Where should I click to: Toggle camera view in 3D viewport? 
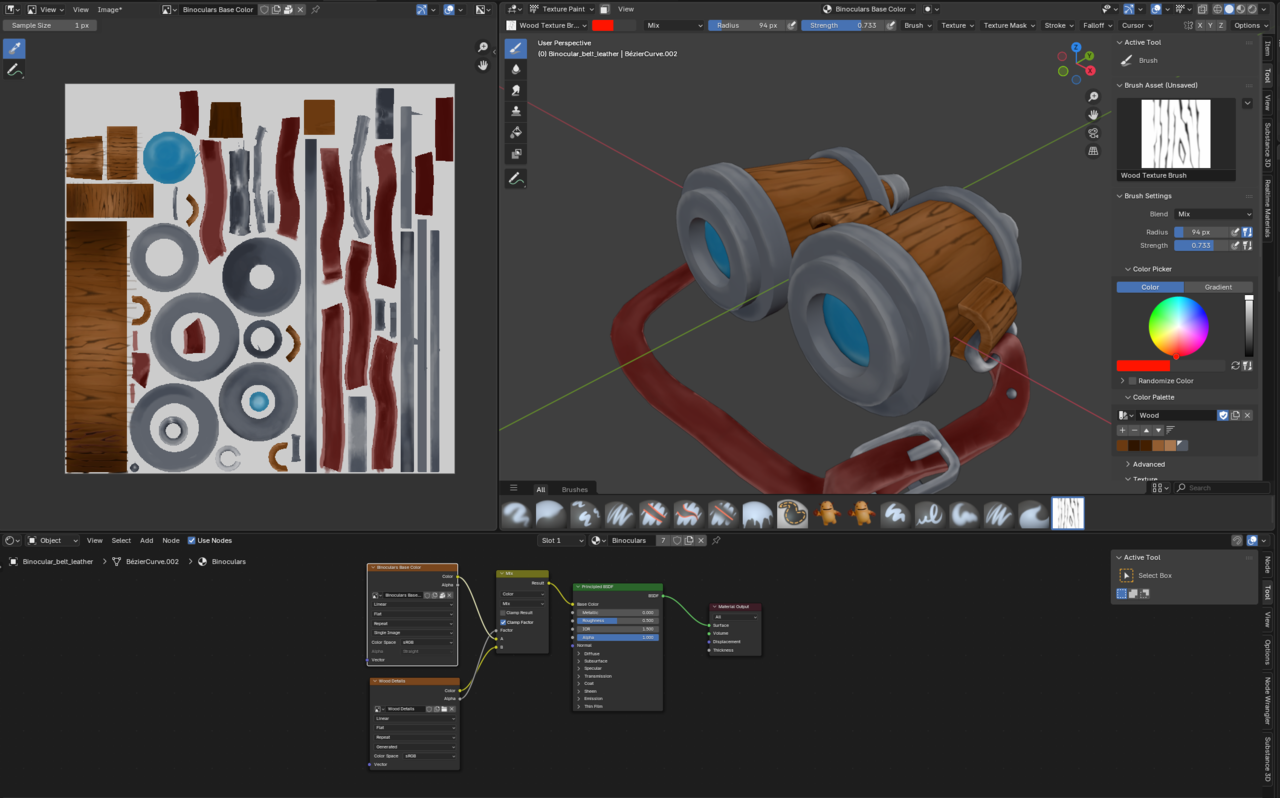[x=1093, y=133]
